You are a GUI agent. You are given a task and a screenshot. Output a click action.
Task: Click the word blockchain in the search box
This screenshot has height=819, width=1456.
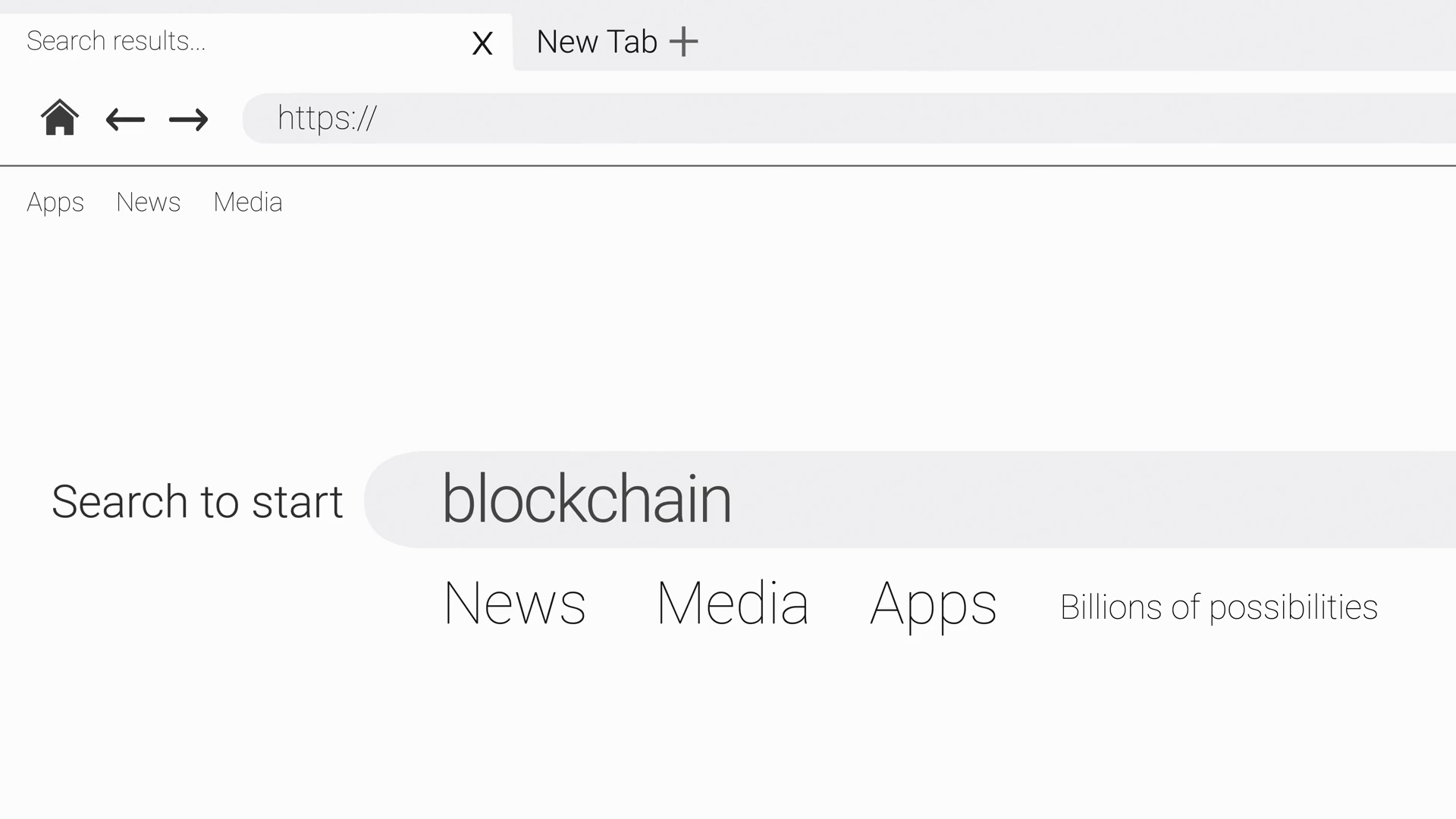pos(586,500)
